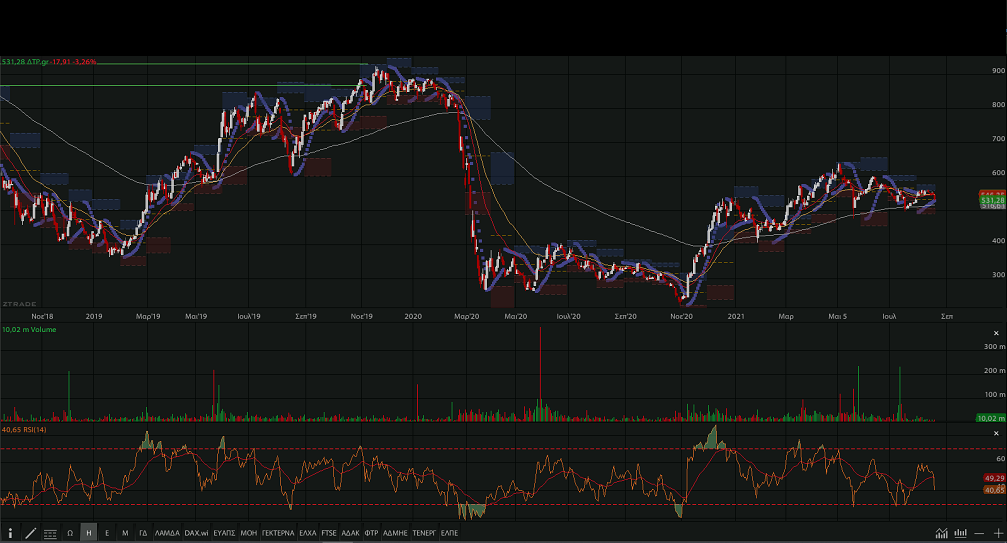
Task: Open the ΓΔ index symbol tab
Action: coord(143,533)
